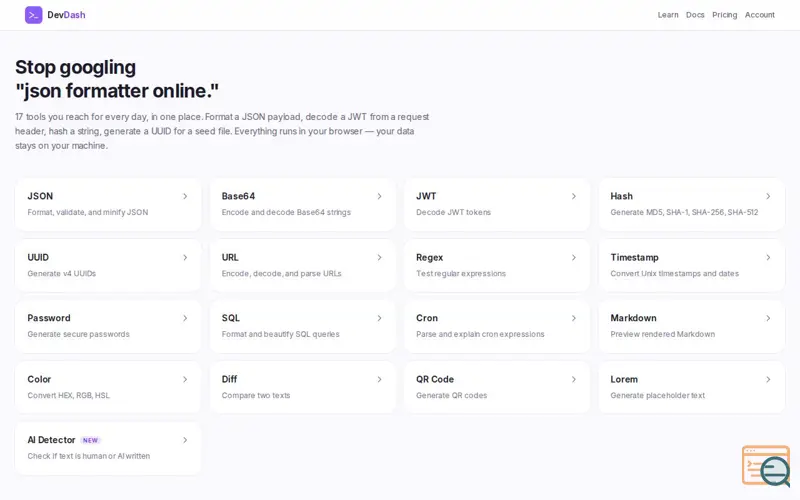The height and width of the screenshot is (500, 800).
Task: Open the JSON tool title
Action: tap(40, 196)
